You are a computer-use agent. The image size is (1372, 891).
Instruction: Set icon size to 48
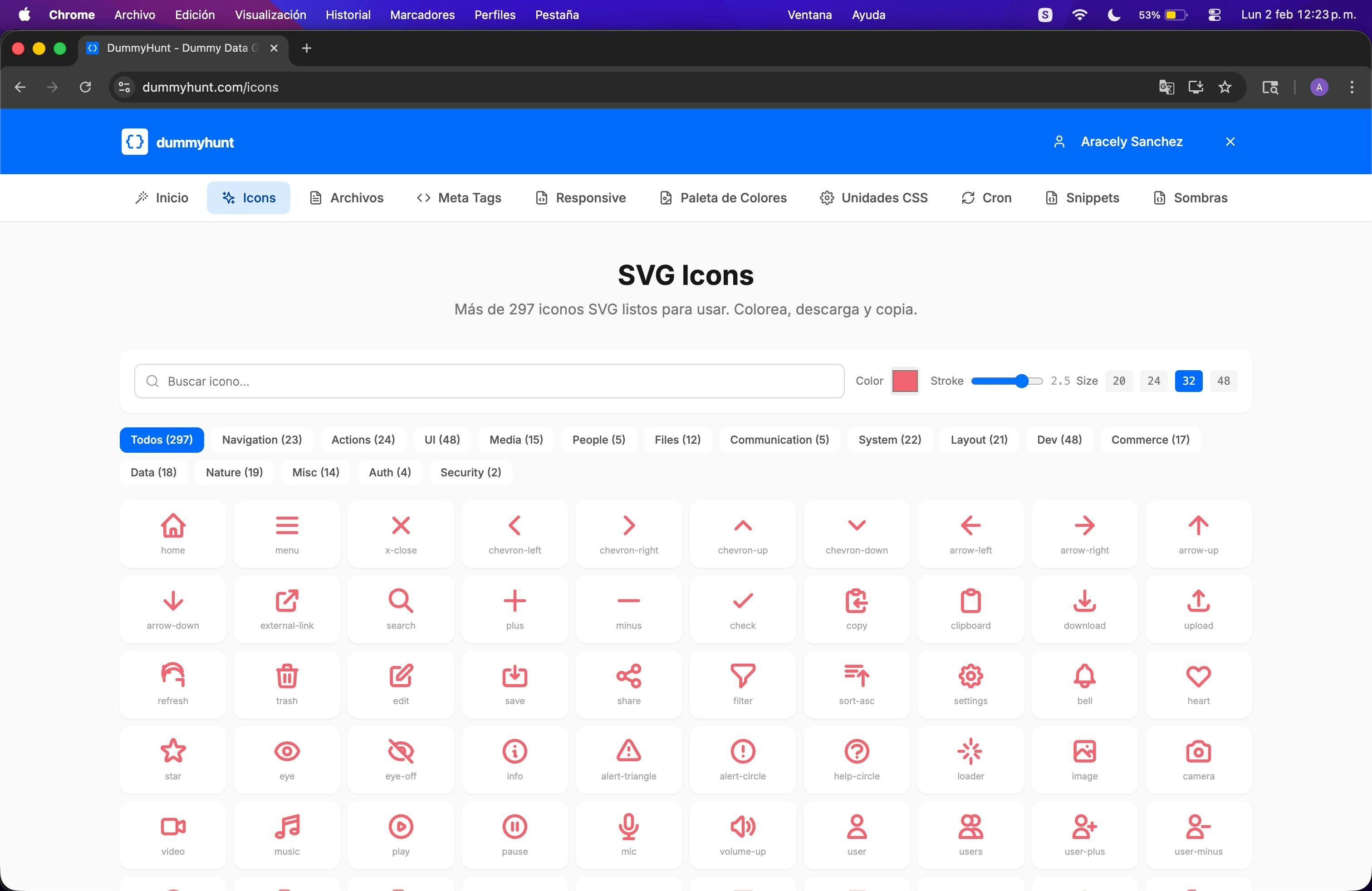1223,381
